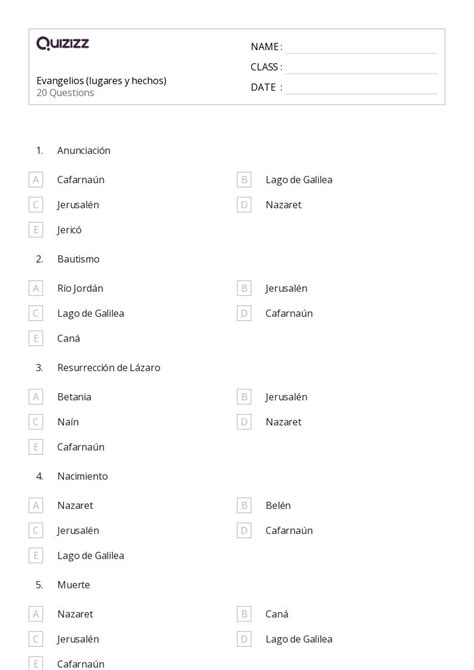Select option A Betania for Resurrección de Lázaro
Image resolution: width=474 pixels, height=670 pixels.
[36, 397]
